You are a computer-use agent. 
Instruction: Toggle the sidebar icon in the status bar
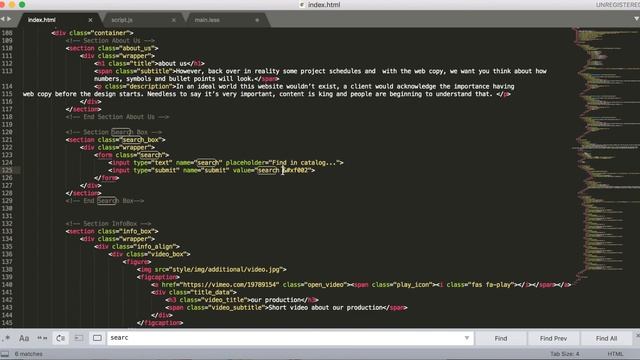4,354
